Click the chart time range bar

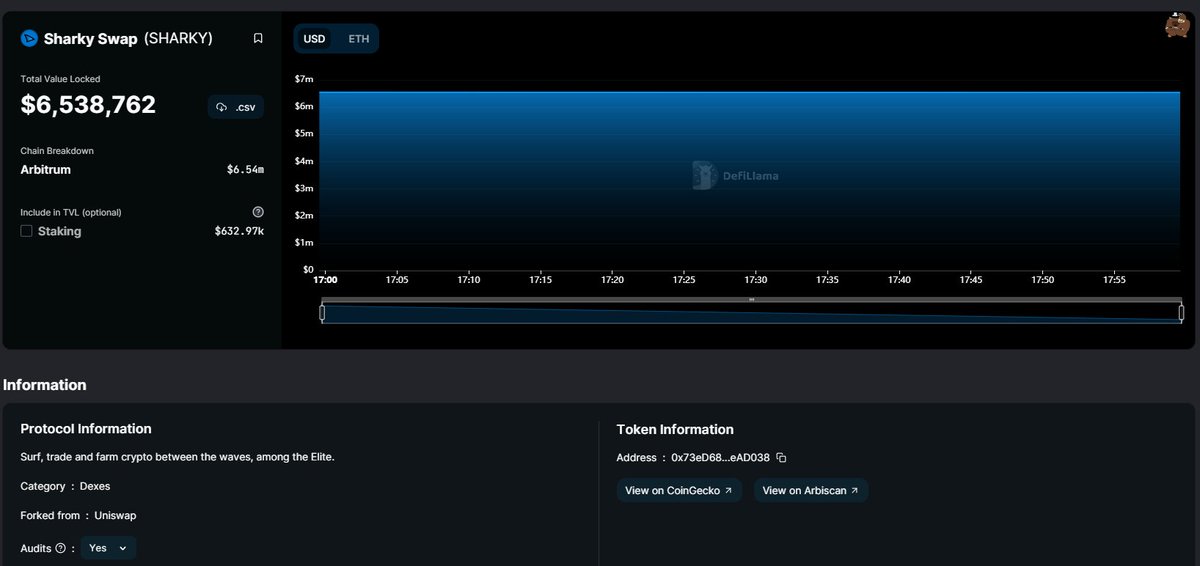pyautogui.click(x=751, y=313)
